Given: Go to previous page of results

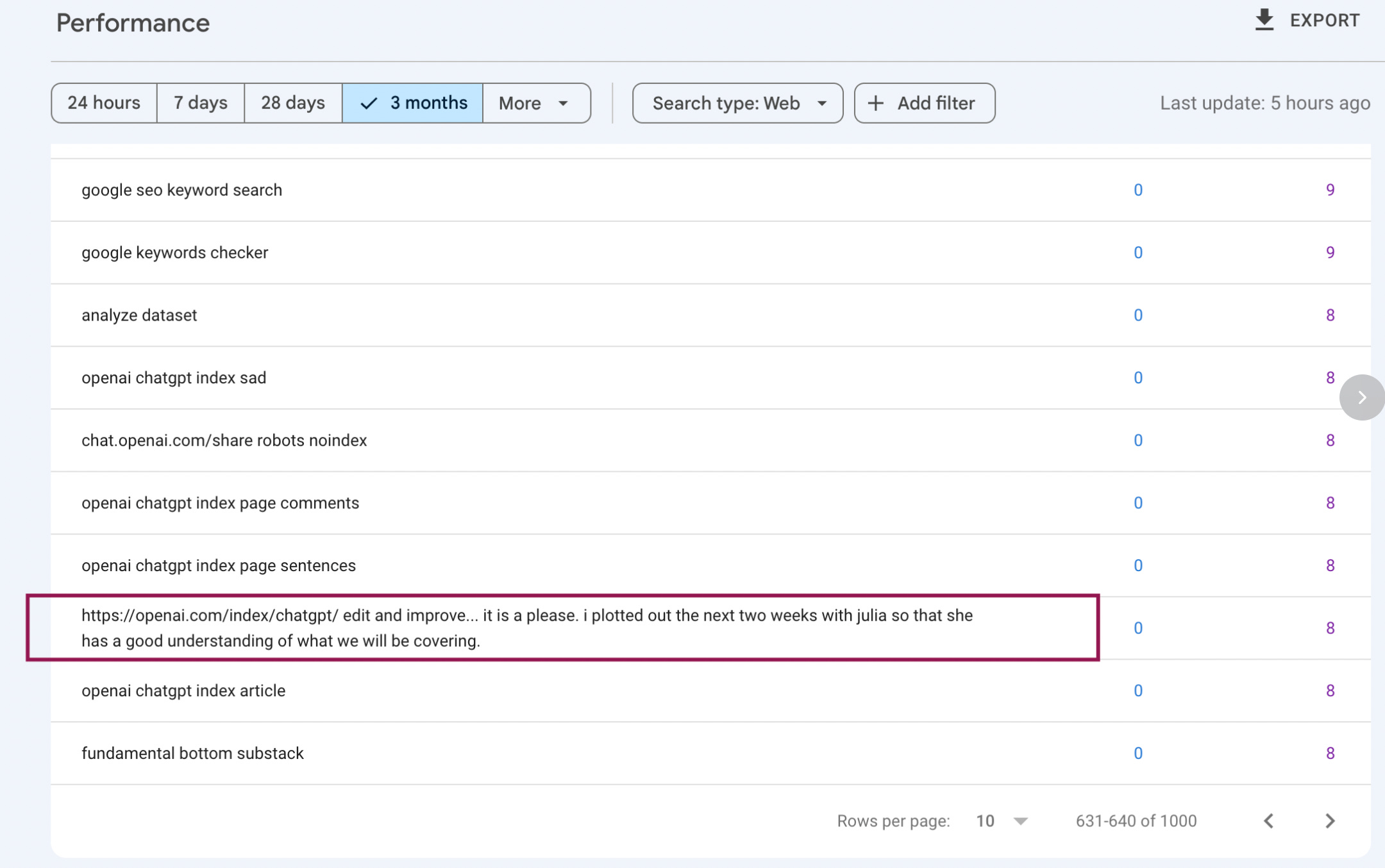Looking at the screenshot, I should pyautogui.click(x=1268, y=821).
